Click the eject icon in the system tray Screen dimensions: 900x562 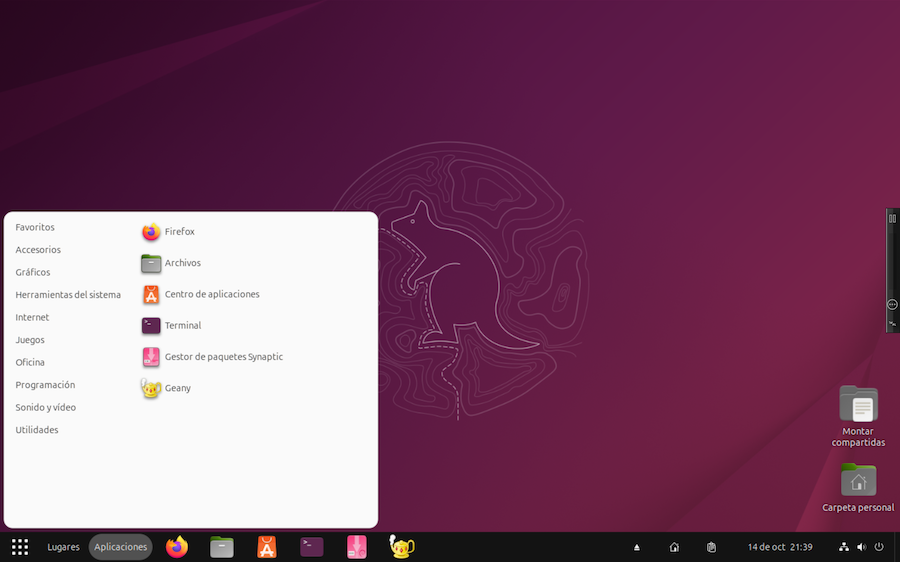[637, 547]
